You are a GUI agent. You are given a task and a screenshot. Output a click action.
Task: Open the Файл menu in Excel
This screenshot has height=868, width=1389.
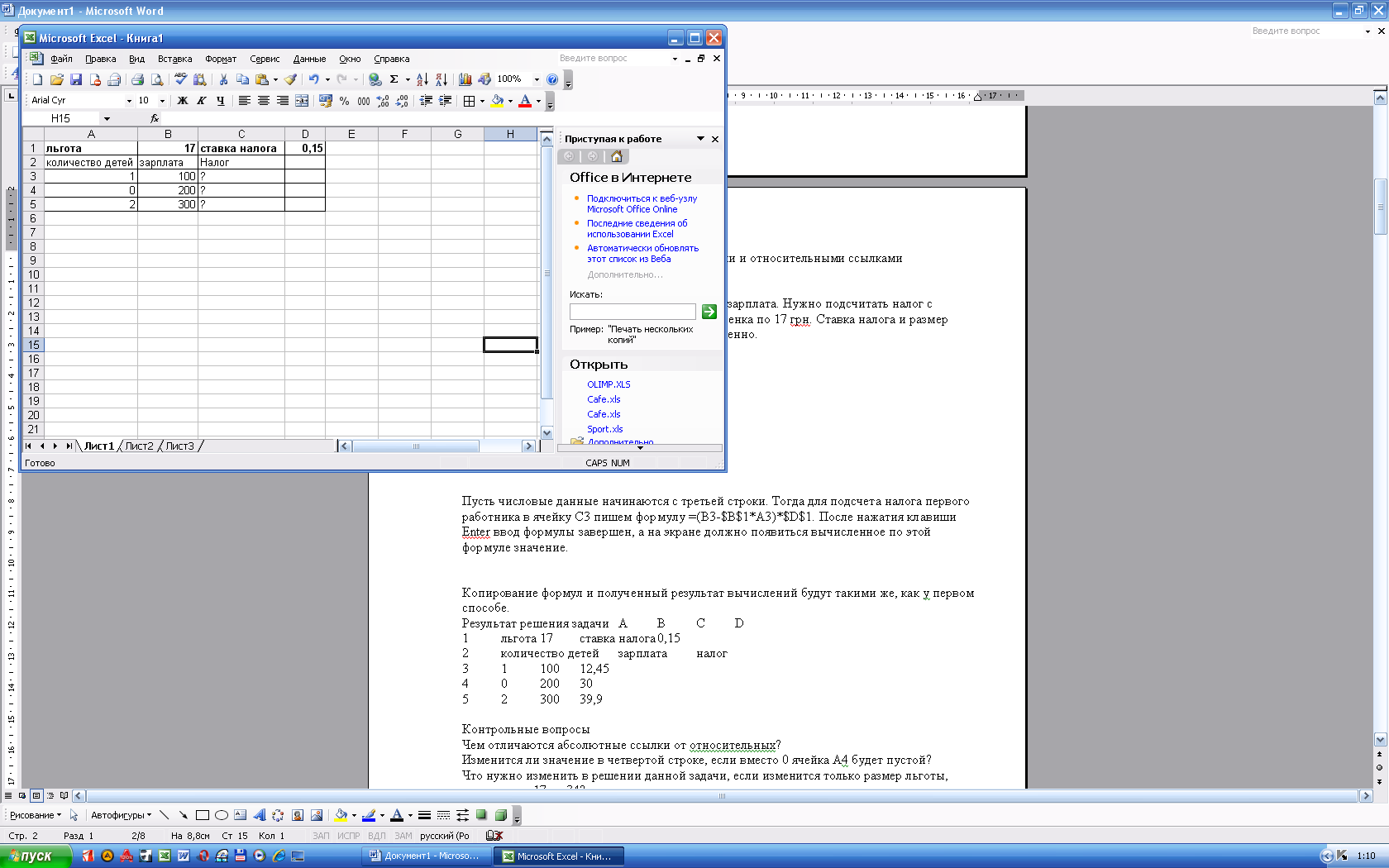pos(61,59)
